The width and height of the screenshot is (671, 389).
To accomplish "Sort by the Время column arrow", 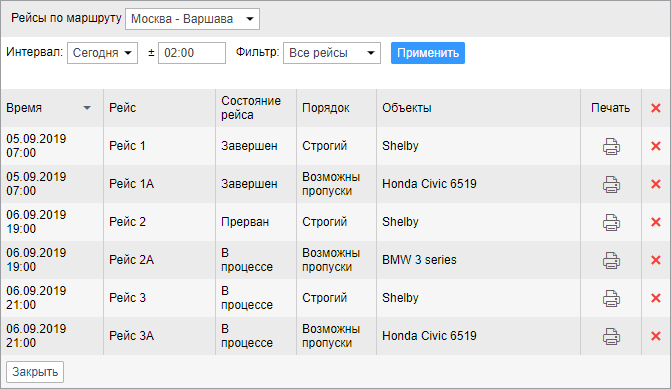I will (87, 108).
